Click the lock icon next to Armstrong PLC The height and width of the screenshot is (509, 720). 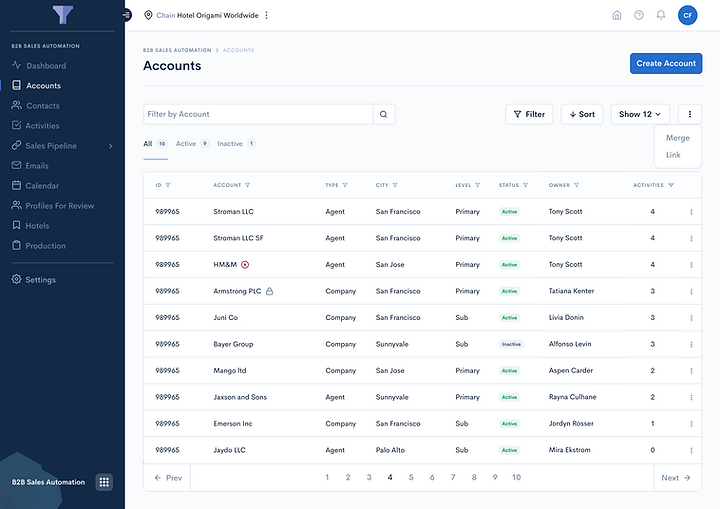pyautogui.click(x=270, y=291)
